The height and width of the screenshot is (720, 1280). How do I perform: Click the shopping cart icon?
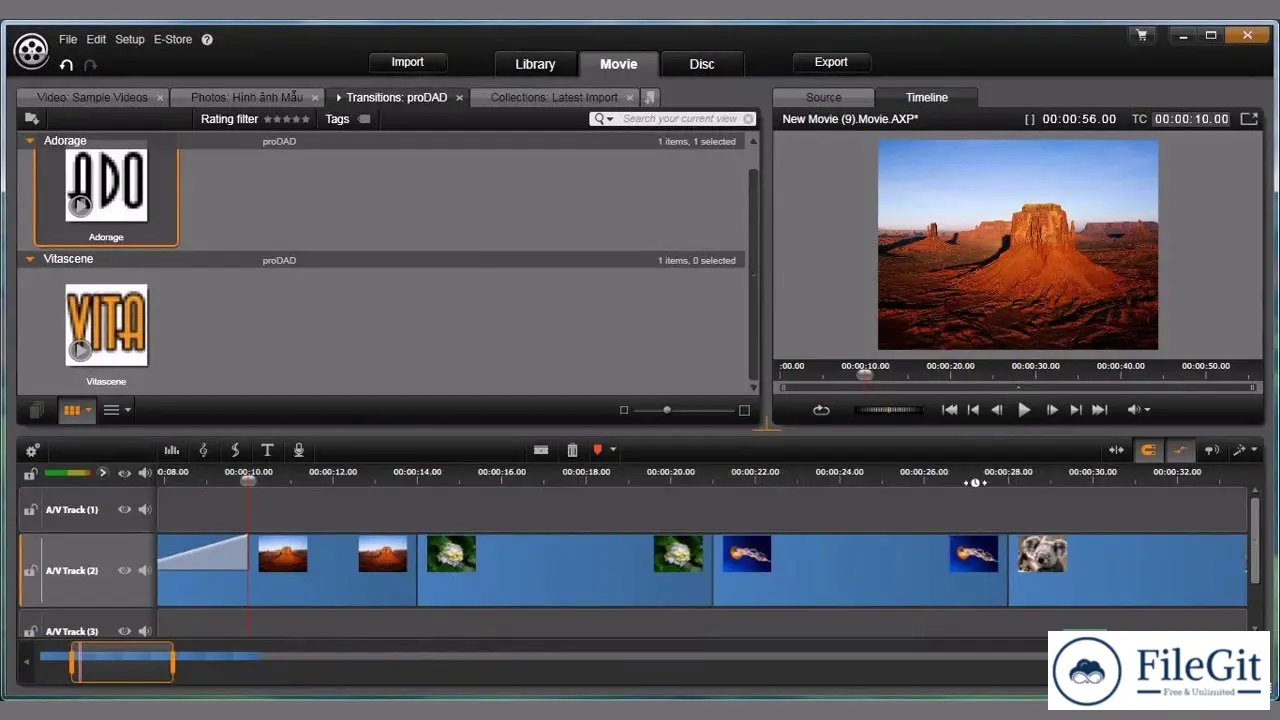pyautogui.click(x=1142, y=36)
